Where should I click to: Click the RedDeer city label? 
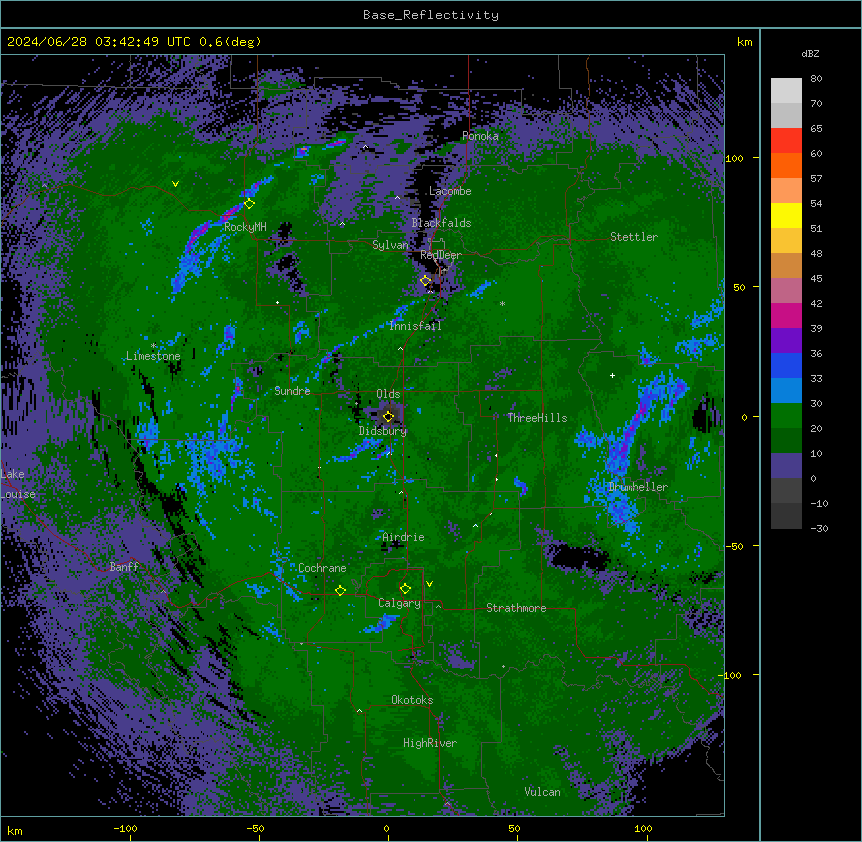pyautogui.click(x=441, y=255)
